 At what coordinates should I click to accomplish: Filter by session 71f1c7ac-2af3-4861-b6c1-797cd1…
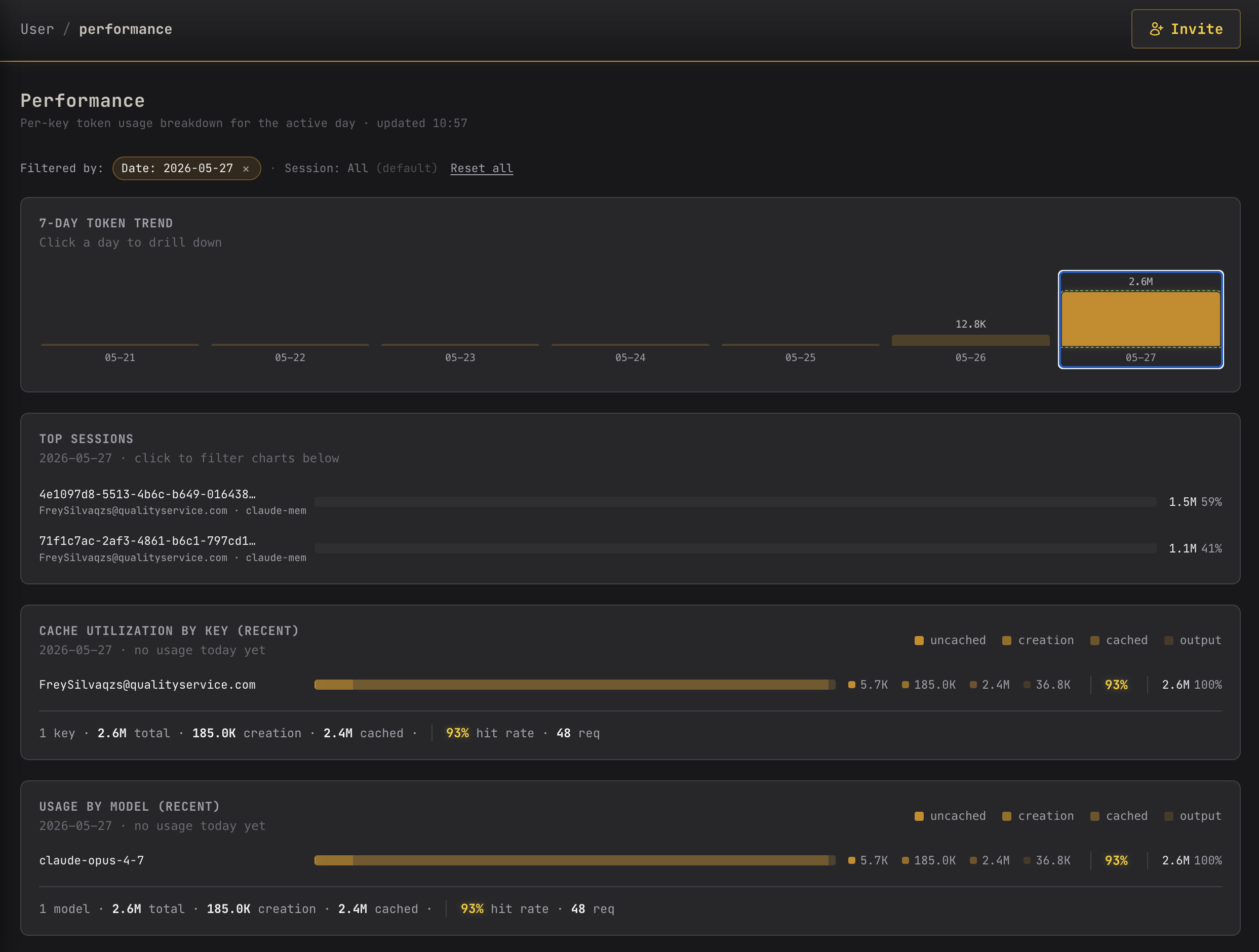click(147, 541)
